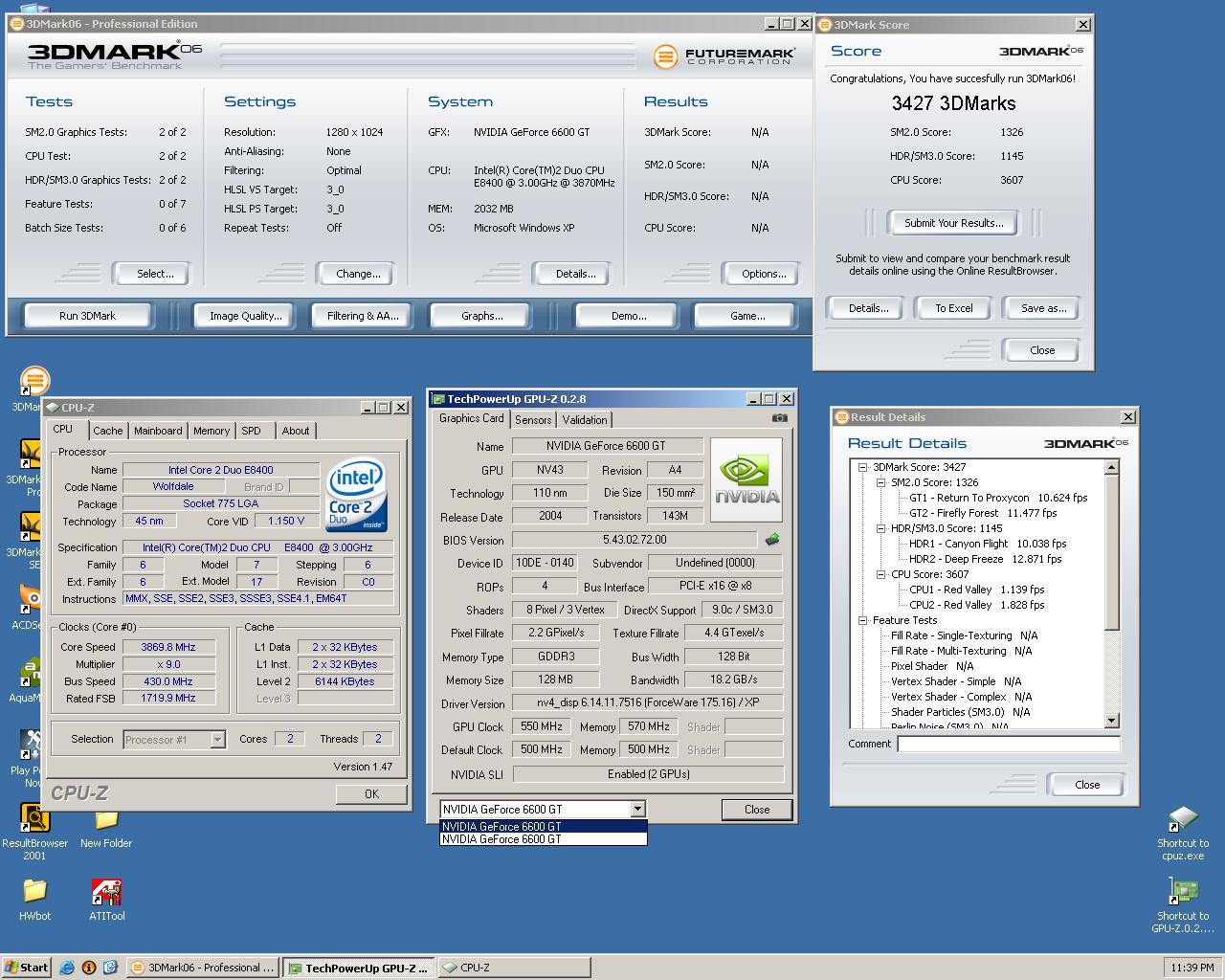The height and width of the screenshot is (980, 1225).
Task: Click the CPU-Z taskbar button
Action: pos(514,968)
